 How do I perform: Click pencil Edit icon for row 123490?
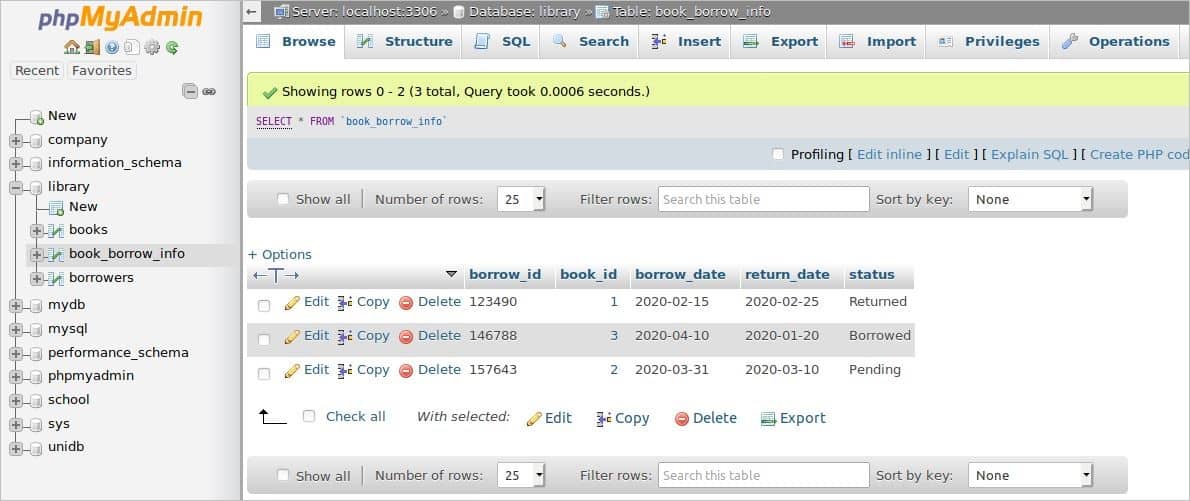(x=292, y=302)
